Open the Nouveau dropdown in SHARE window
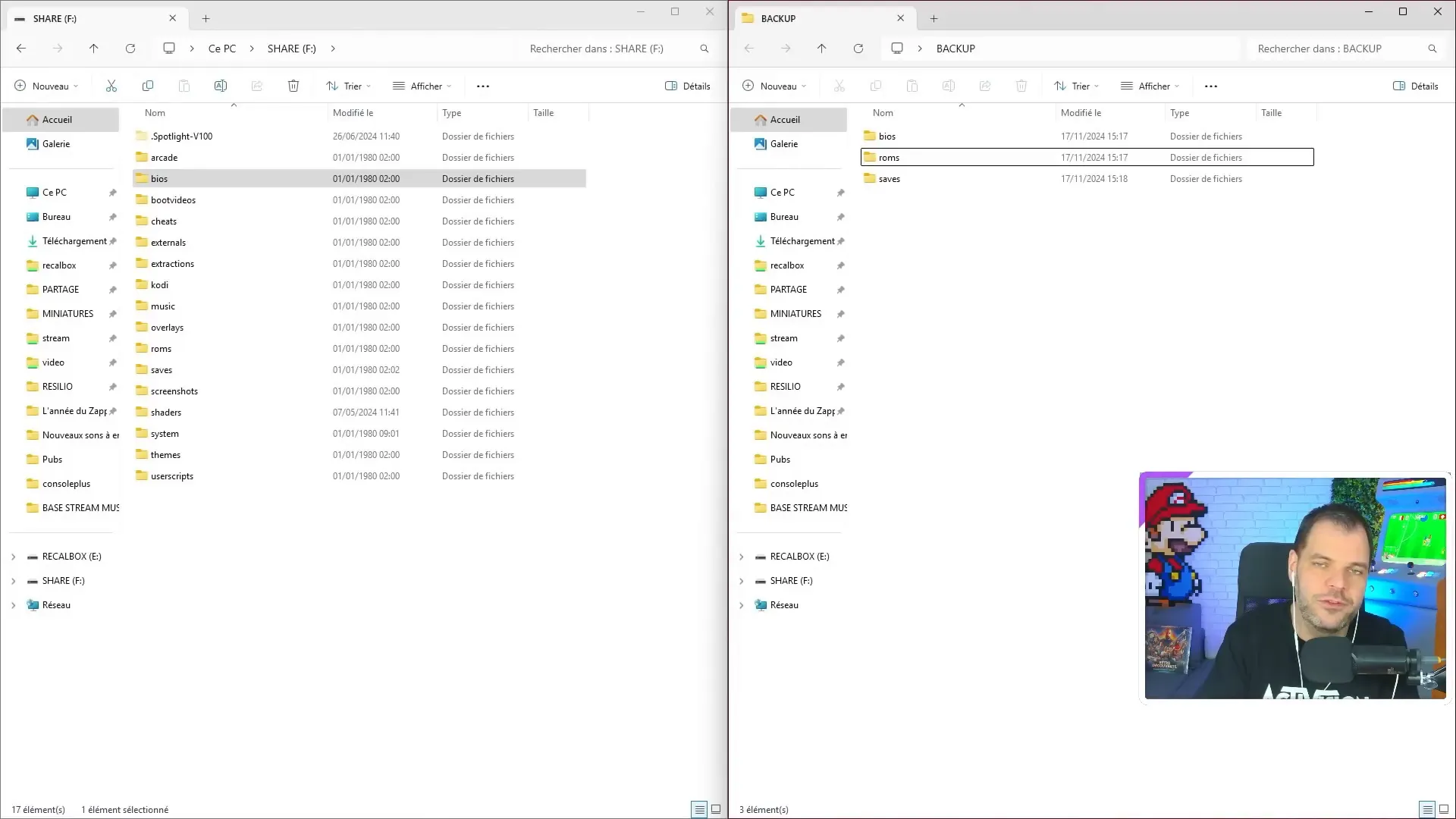Screen dimensions: 1456x819 tap(46, 86)
